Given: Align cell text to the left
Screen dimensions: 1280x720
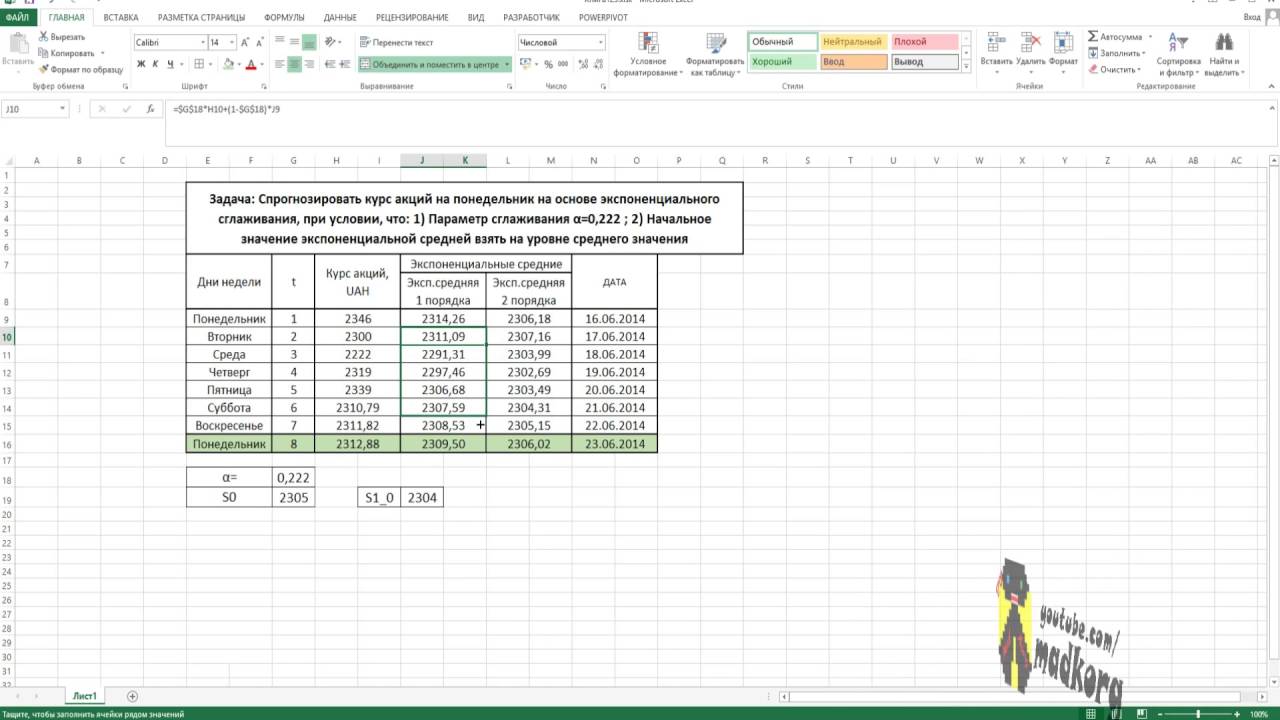Looking at the screenshot, I should pos(280,64).
